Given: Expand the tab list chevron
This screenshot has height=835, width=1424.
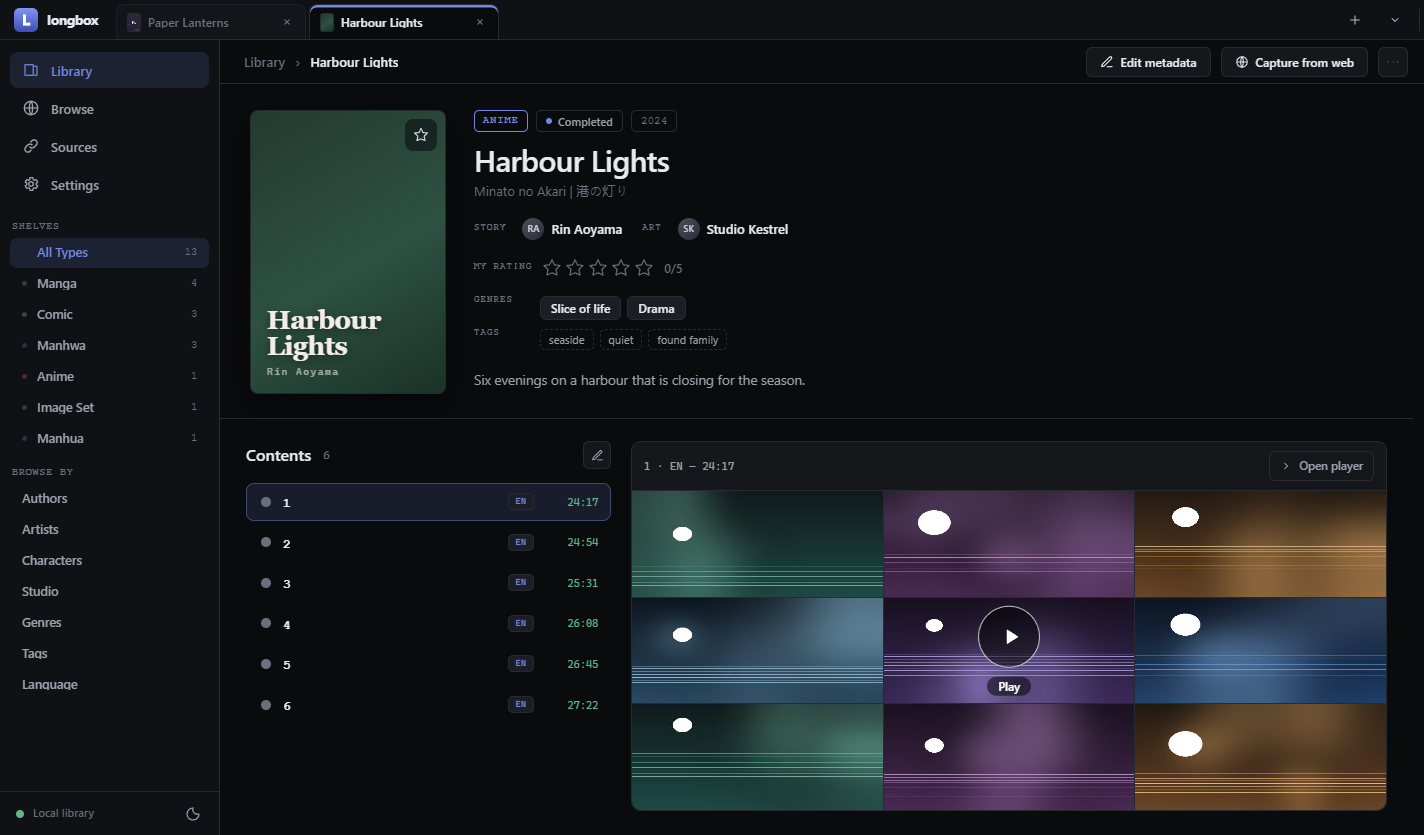Looking at the screenshot, I should click(1395, 20).
